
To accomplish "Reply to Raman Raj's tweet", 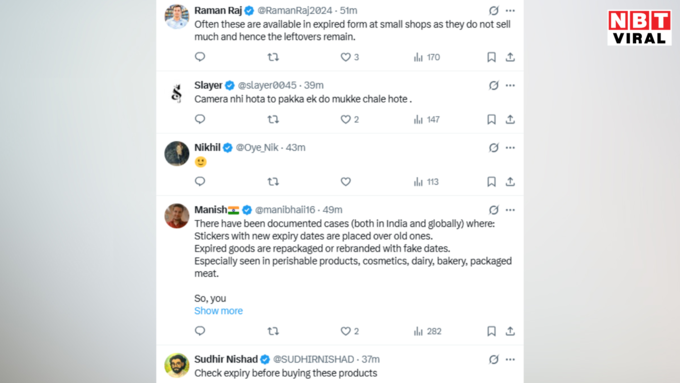I will [x=200, y=57].
